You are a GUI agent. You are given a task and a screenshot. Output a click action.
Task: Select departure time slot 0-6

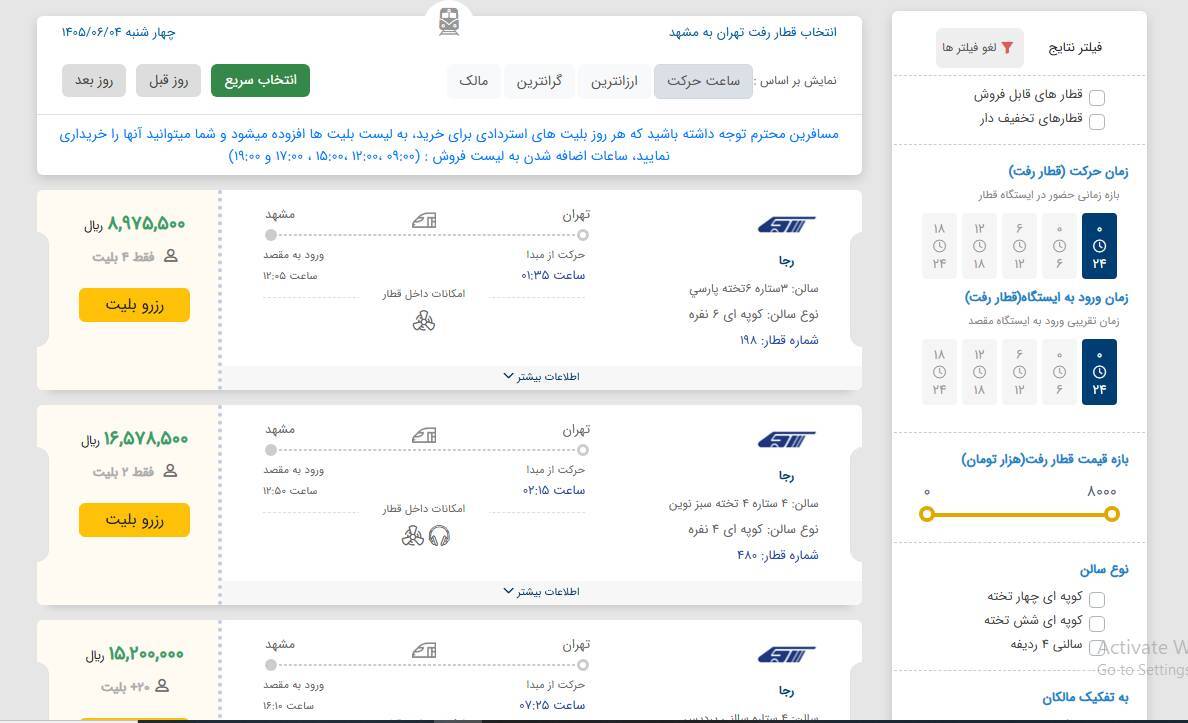pyautogui.click(x=1059, y=246)
